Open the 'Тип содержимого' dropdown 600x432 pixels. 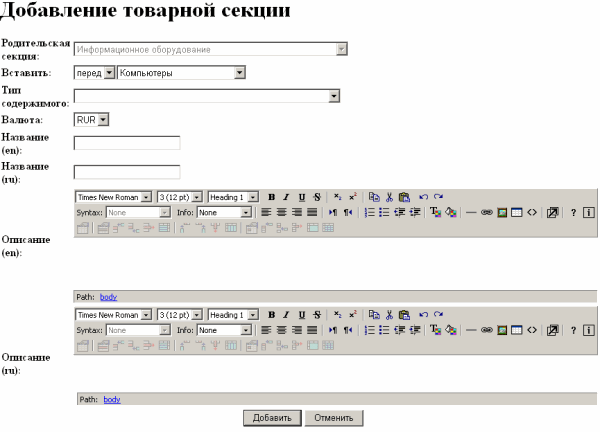point(334,96)
